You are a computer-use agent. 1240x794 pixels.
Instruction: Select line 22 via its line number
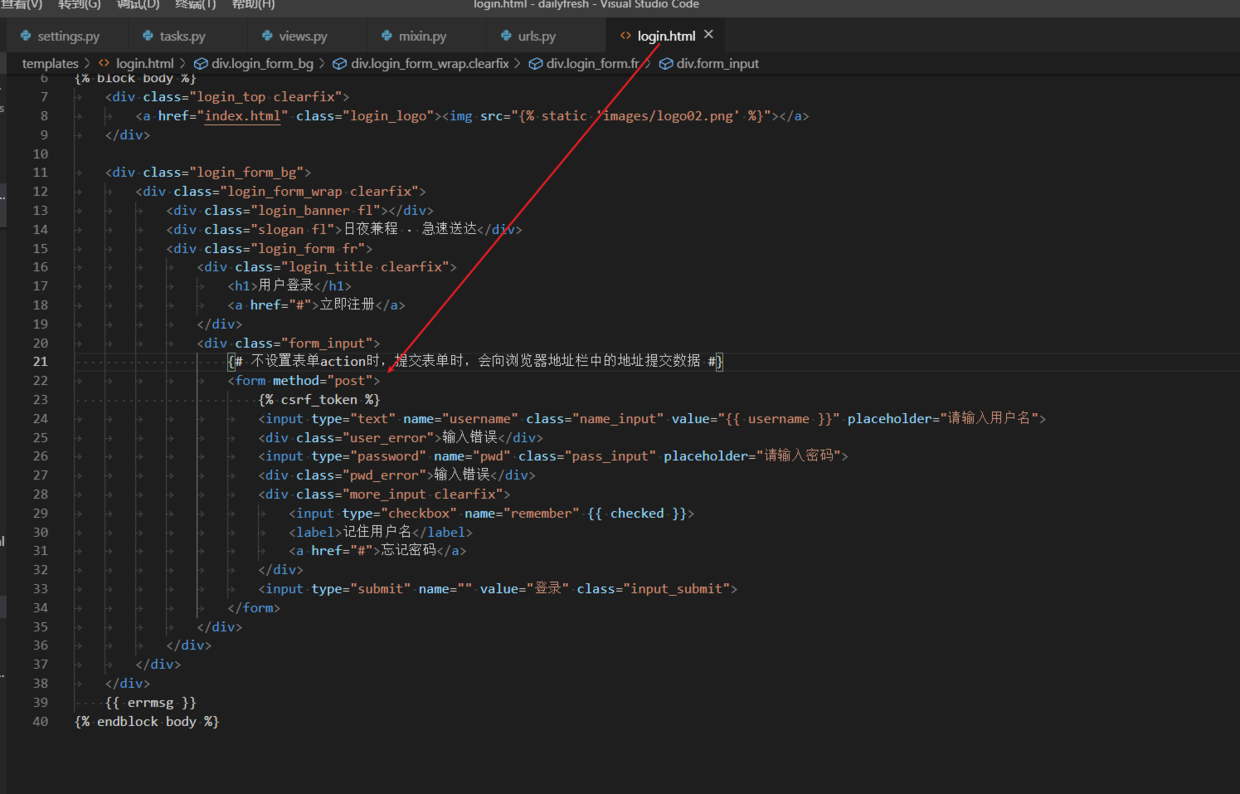[40, 380]
